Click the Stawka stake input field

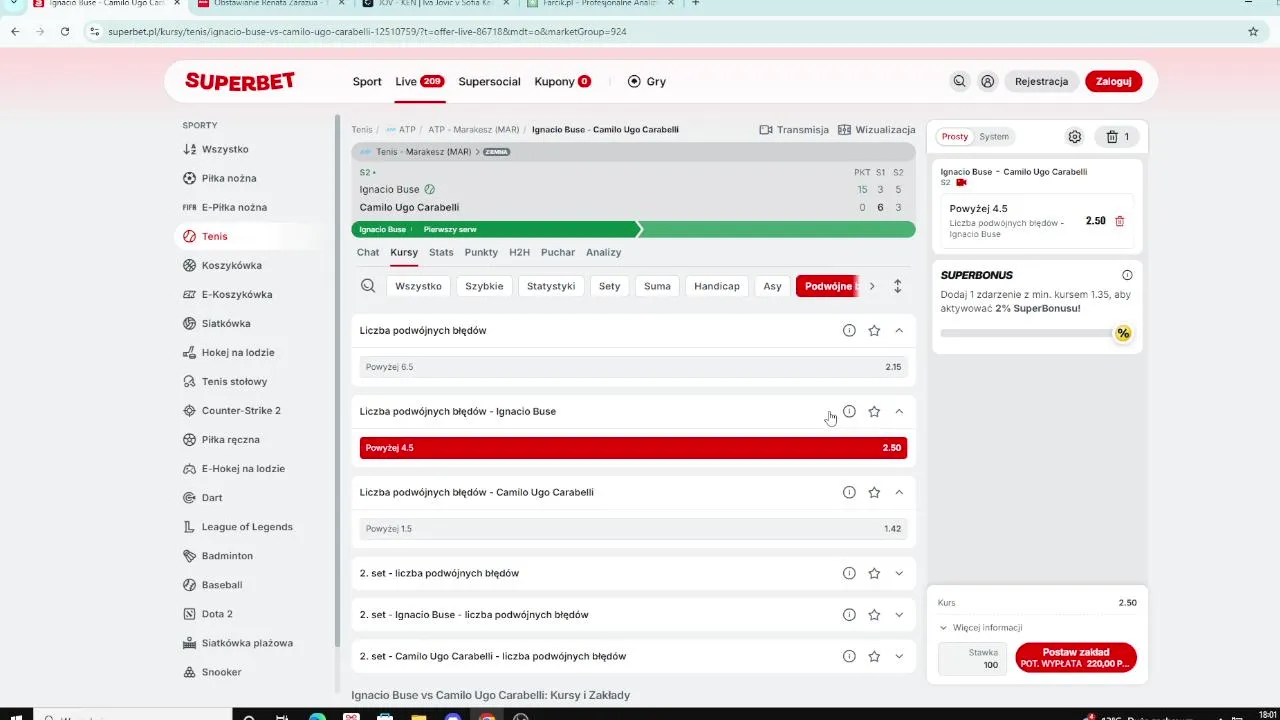coord(972,658)
